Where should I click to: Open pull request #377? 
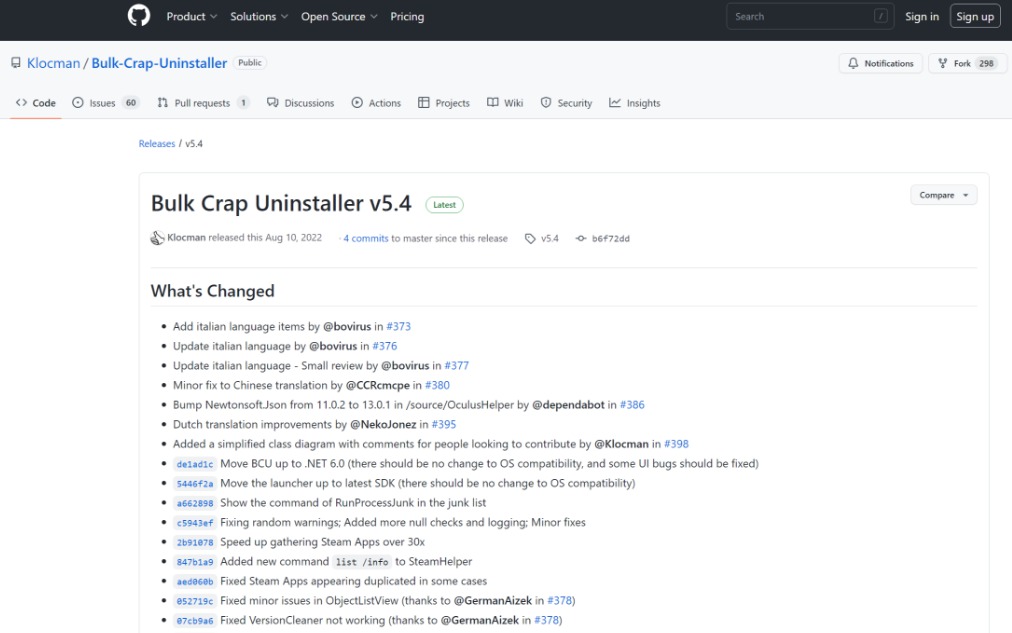click(x=456, y=365)
